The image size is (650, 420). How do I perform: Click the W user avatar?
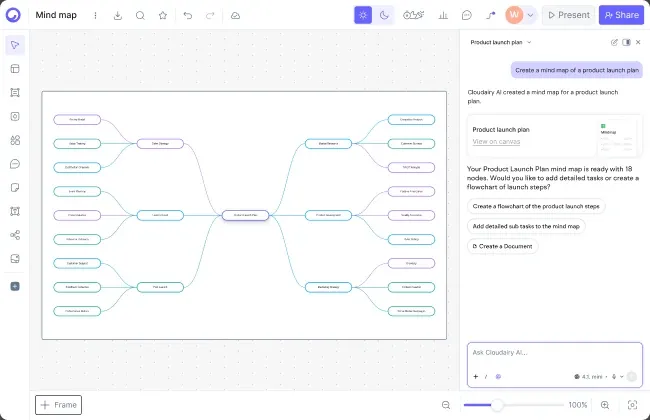coord(514,15)
